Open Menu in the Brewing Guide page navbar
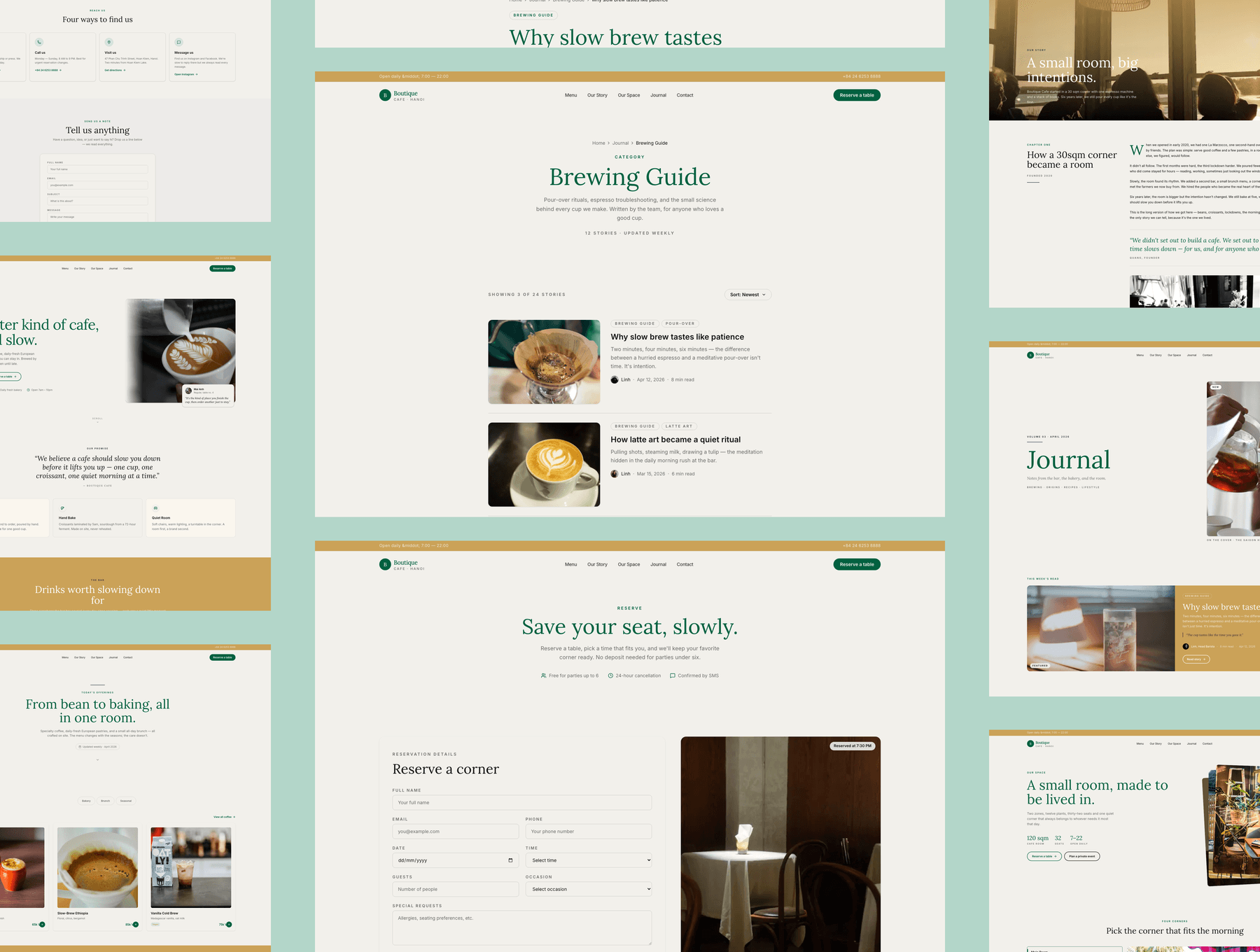The height and width of the screenshot is (952, 1260). pyautogui.click(x=571, y=95)
